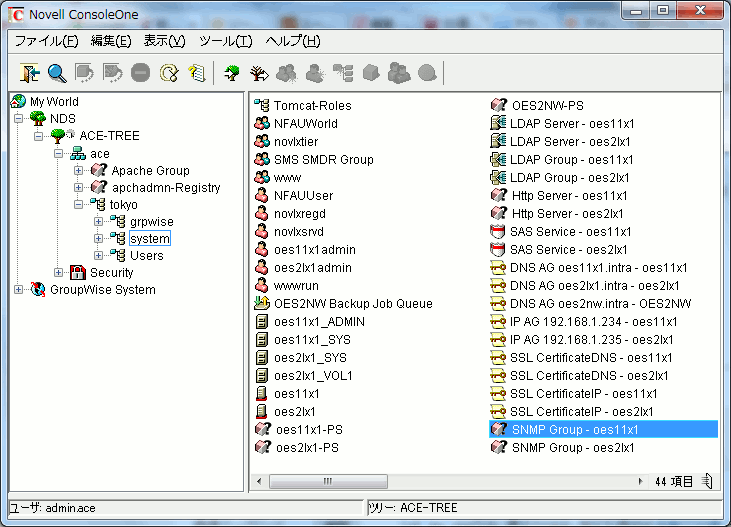This screenshot has height=527, width=731.
Task: Click the grayed round stop toolbar icon
Action: (x=140, y=73)
